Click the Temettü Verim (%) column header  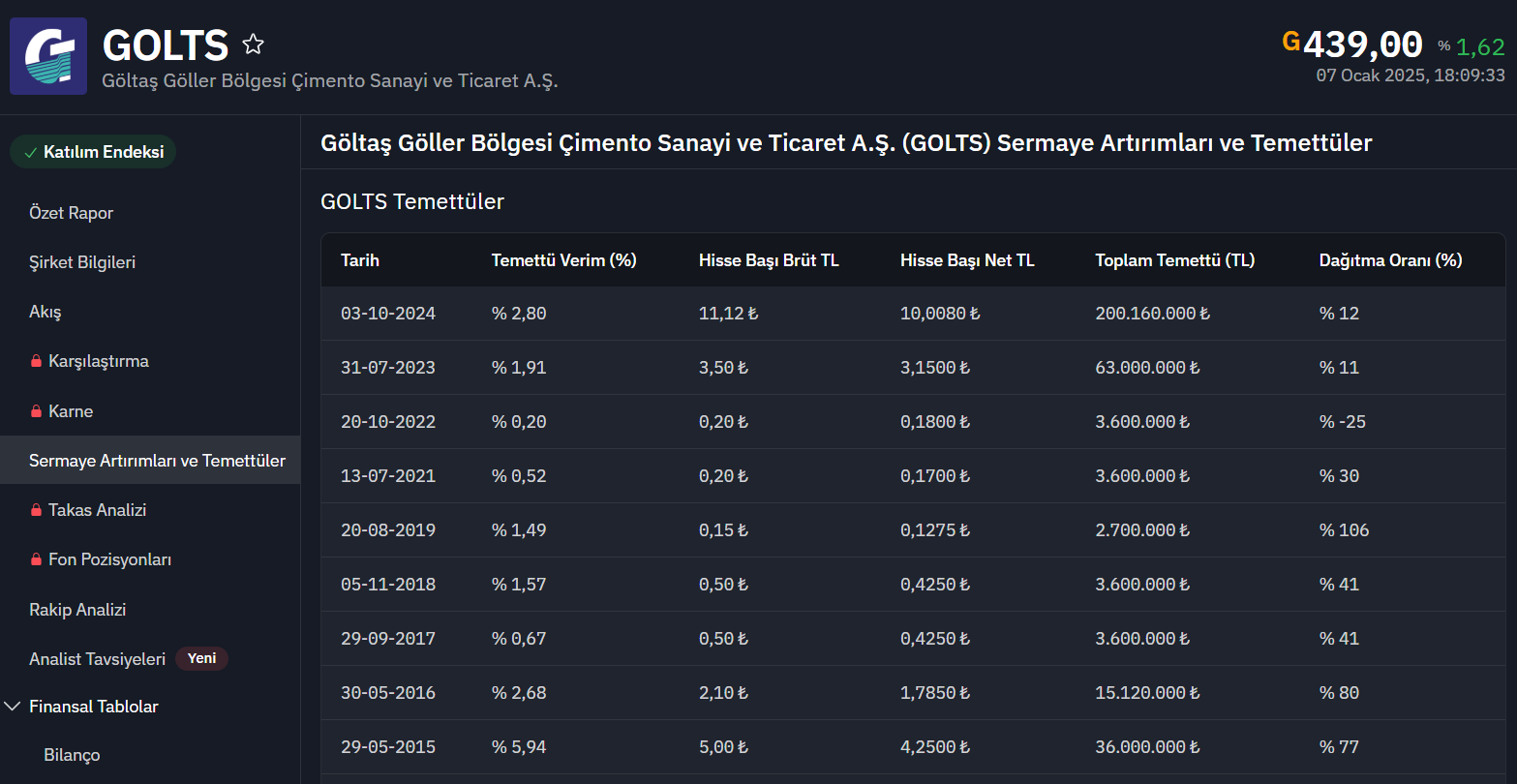pyautogui.click(x=563, y=260)
